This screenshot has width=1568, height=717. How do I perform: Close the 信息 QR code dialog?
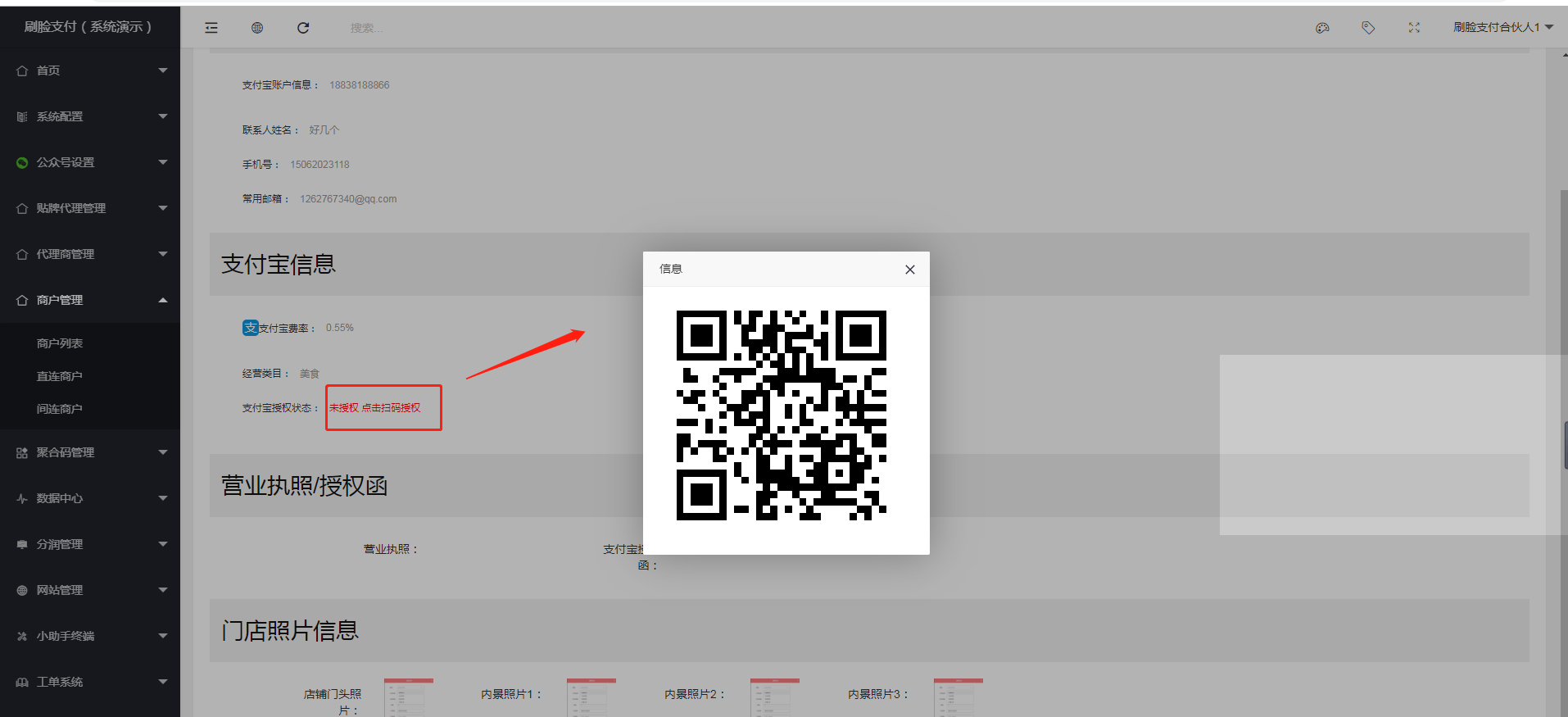909,270
